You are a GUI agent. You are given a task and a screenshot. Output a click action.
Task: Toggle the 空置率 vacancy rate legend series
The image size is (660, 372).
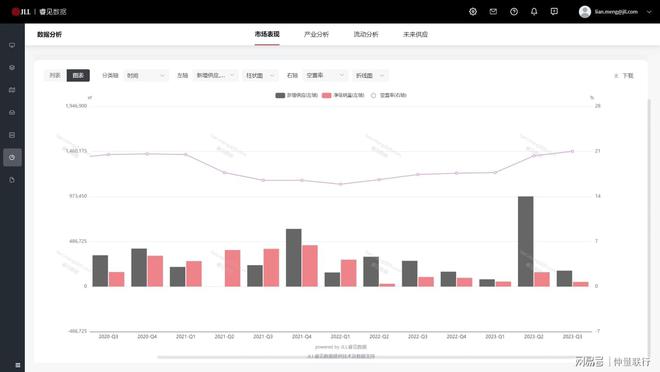388,96
